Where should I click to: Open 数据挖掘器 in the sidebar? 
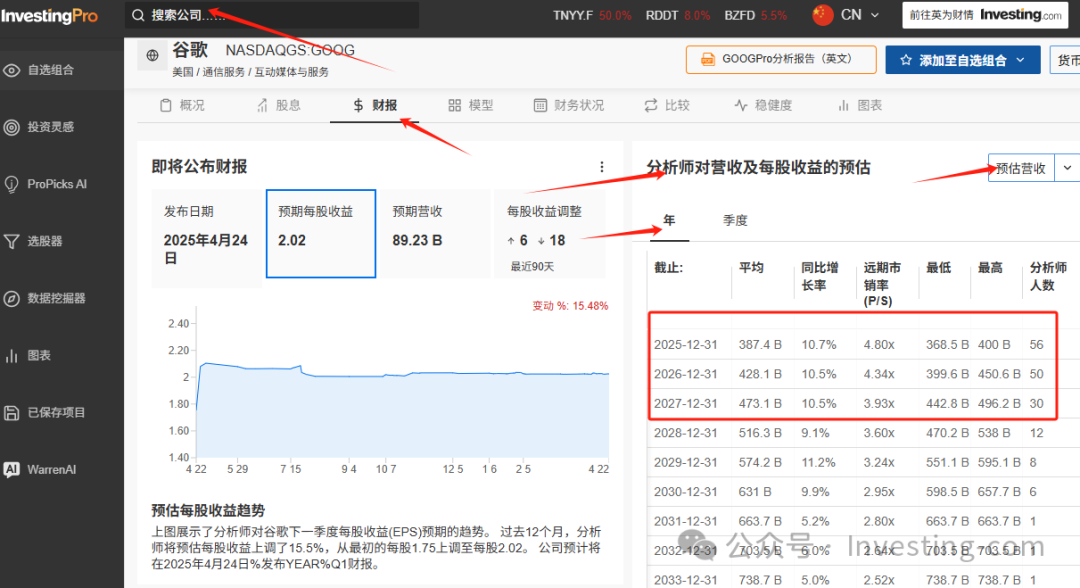(62, 299)
